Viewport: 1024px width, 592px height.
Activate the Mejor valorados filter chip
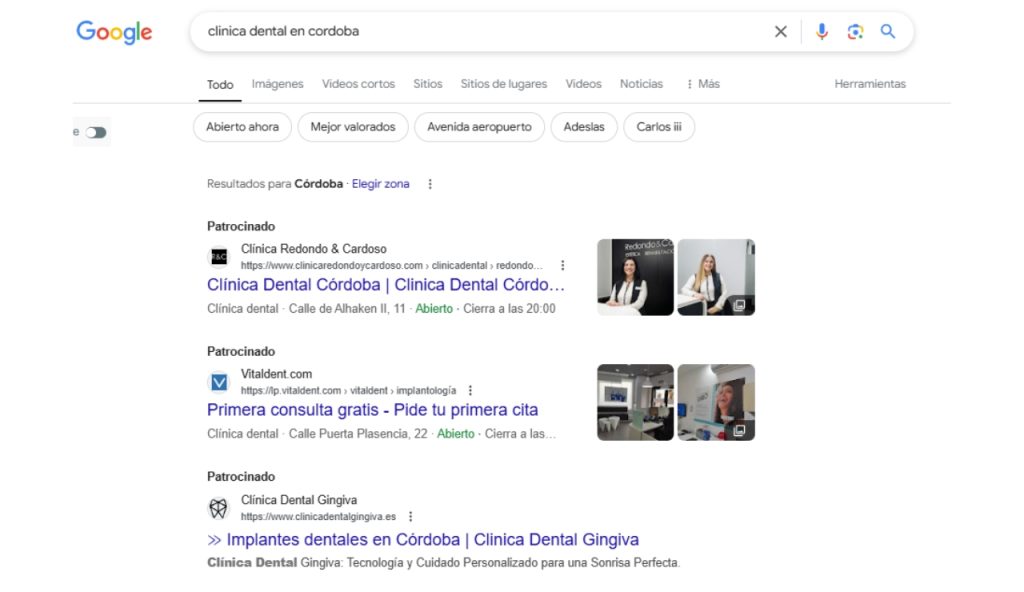pyautogui.click(x=352, y=127)
